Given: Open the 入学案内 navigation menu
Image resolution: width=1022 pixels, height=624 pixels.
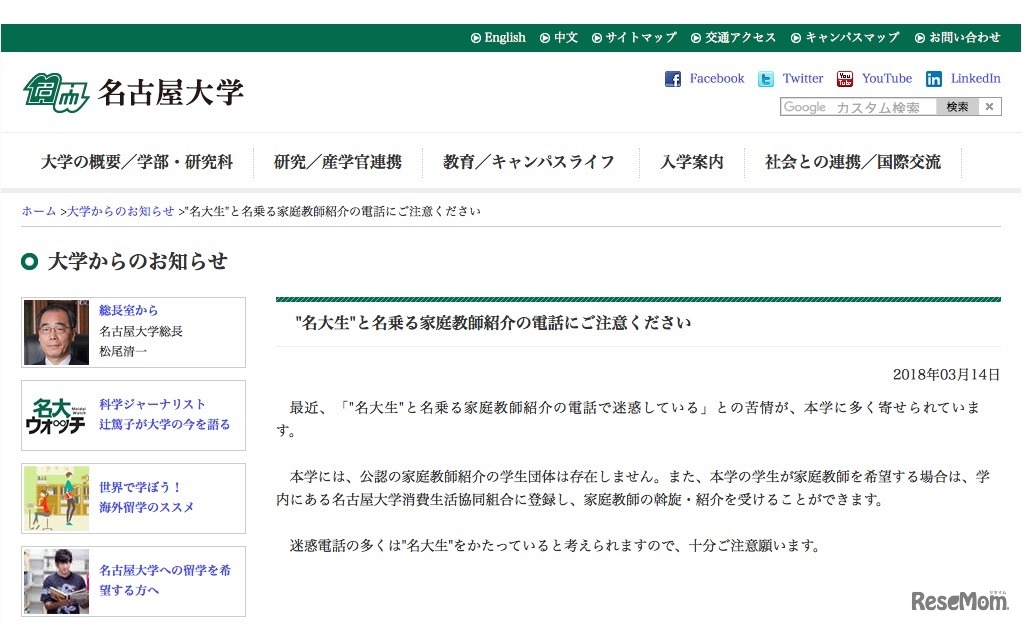Looking at the screenshot, I should 692,161.
